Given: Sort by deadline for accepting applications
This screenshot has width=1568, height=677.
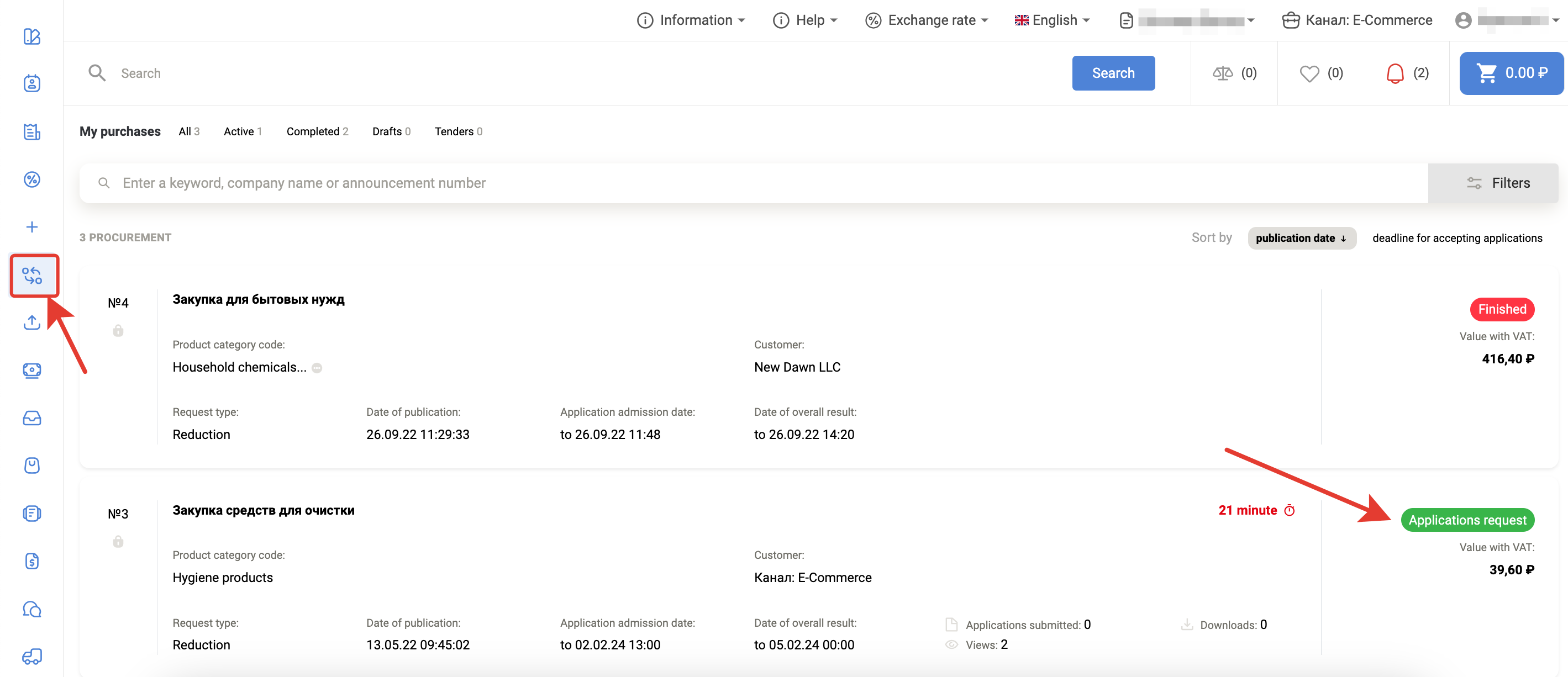Looking at the screenshot, I should pyautogui.click(x=1457, y=238).
